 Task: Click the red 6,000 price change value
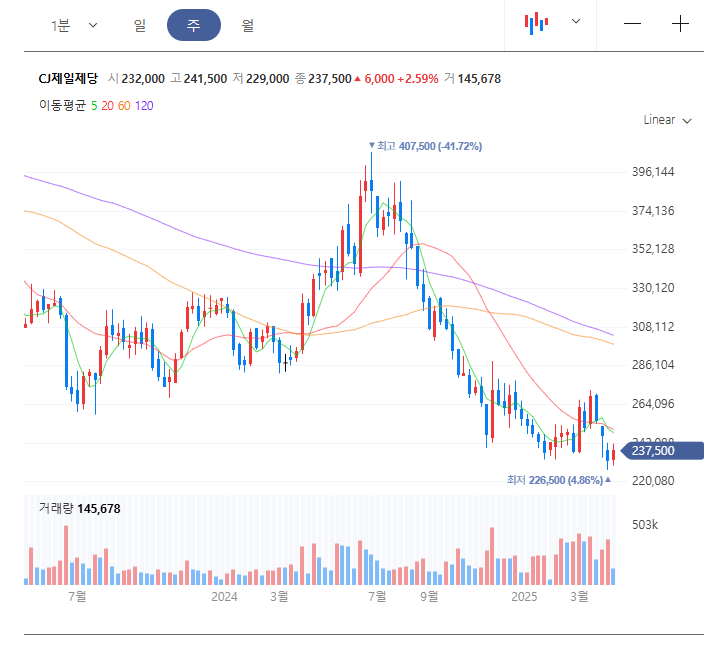click(x=379, y=79)
